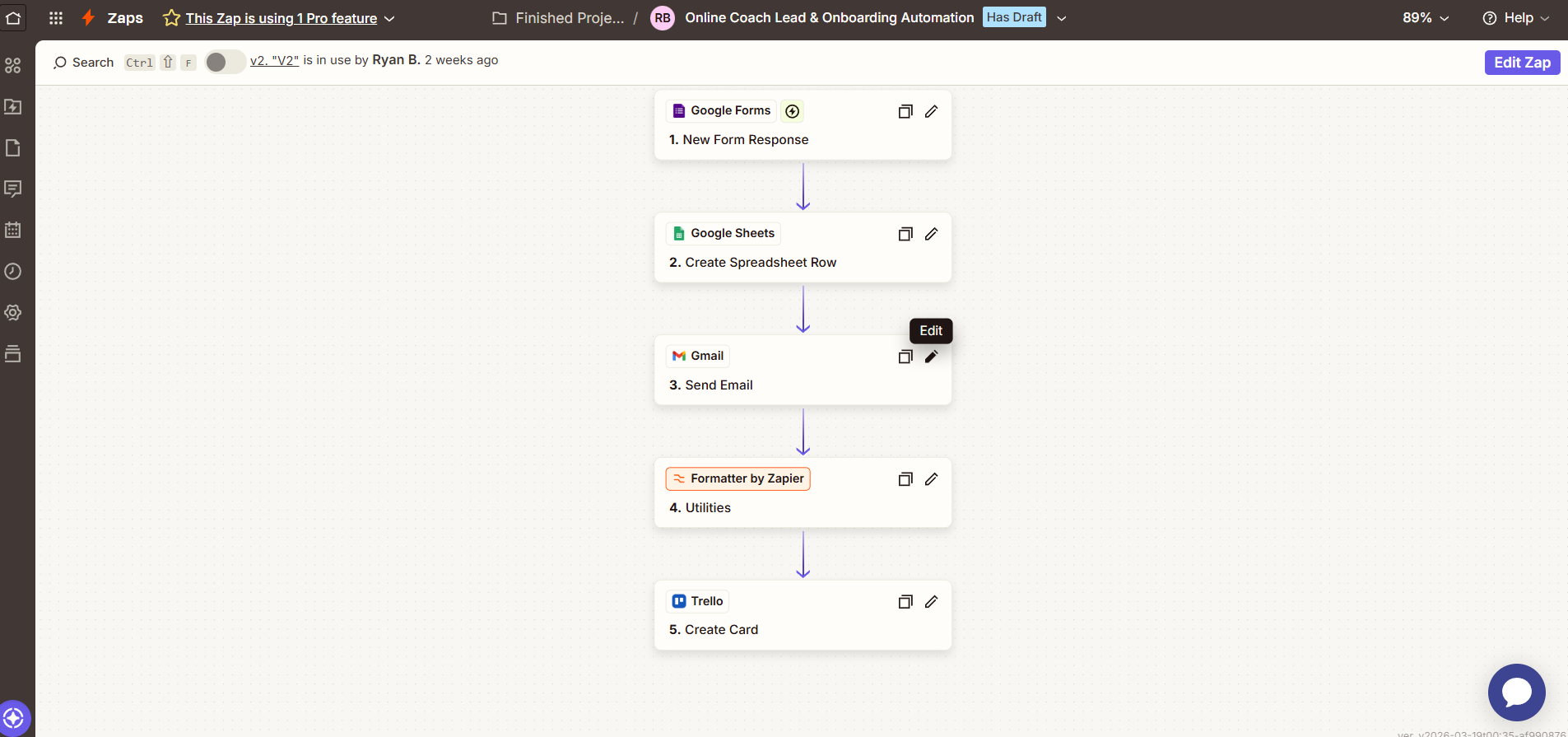Image resolution: width=1568 pixels, height=737 pixels.
Task: Edit the Trello Create Card step
Action: point(931,602)
